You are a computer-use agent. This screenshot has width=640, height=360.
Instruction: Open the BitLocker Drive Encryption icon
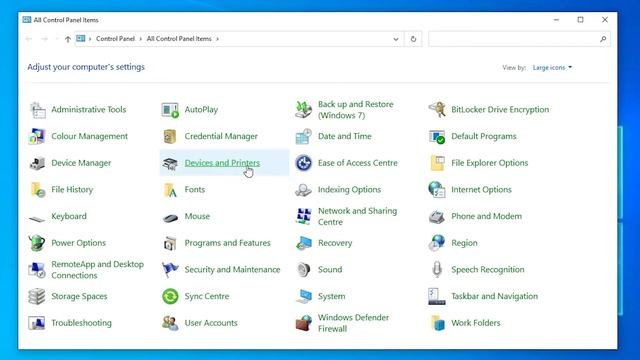(437, 110)
